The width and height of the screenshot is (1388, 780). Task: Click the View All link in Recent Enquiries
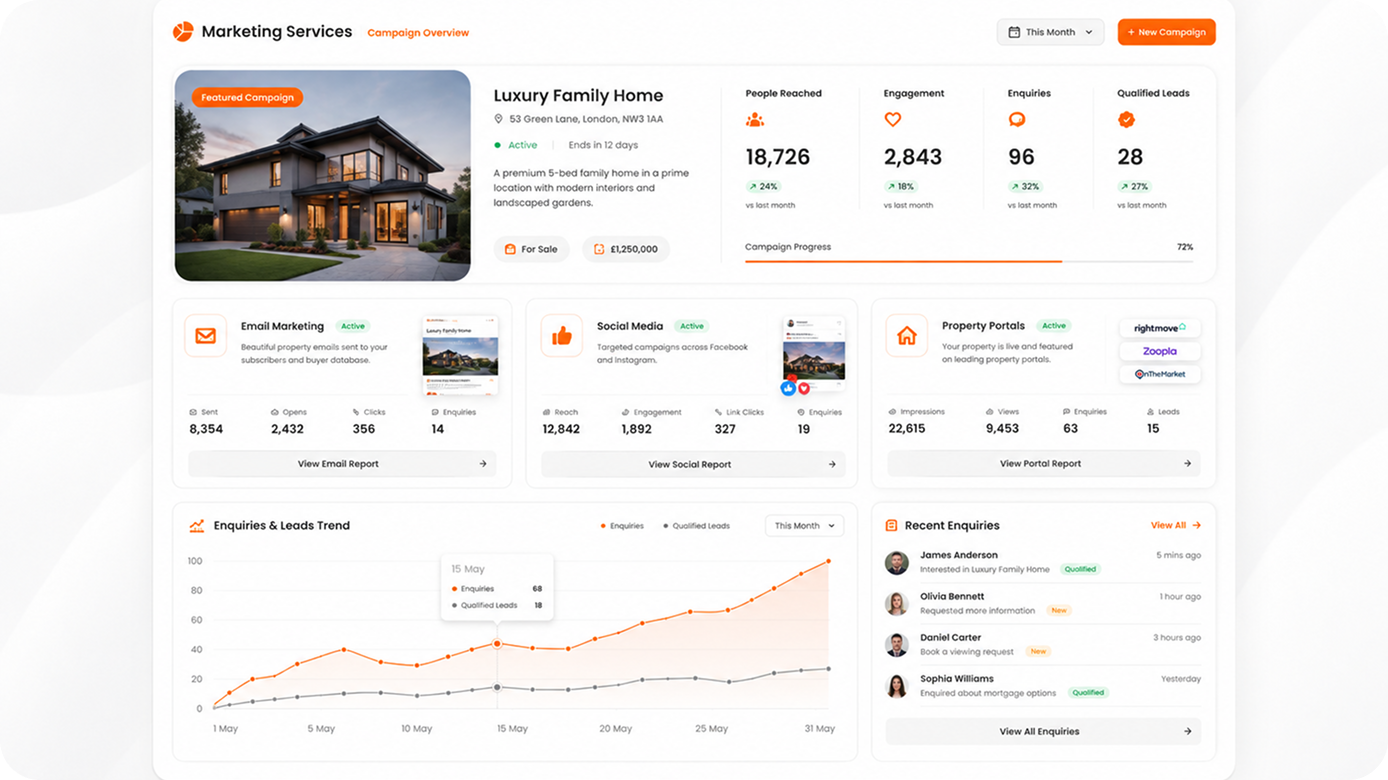click(x=1176, y=525)
